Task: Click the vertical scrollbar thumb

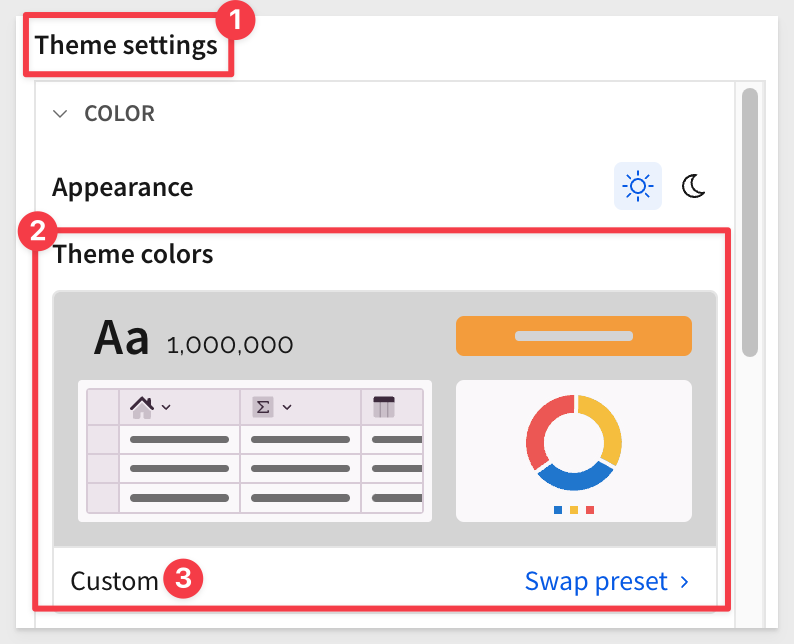Action: [749, 223]
